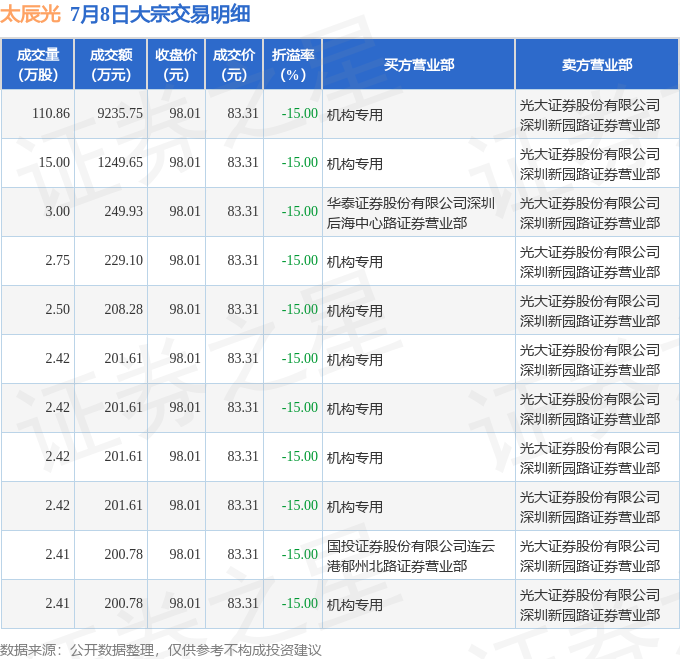The image size is (680, 659).
Task: Click the 卖方营业部 column header
Action: pyautogui.click(x=597, y=65)
